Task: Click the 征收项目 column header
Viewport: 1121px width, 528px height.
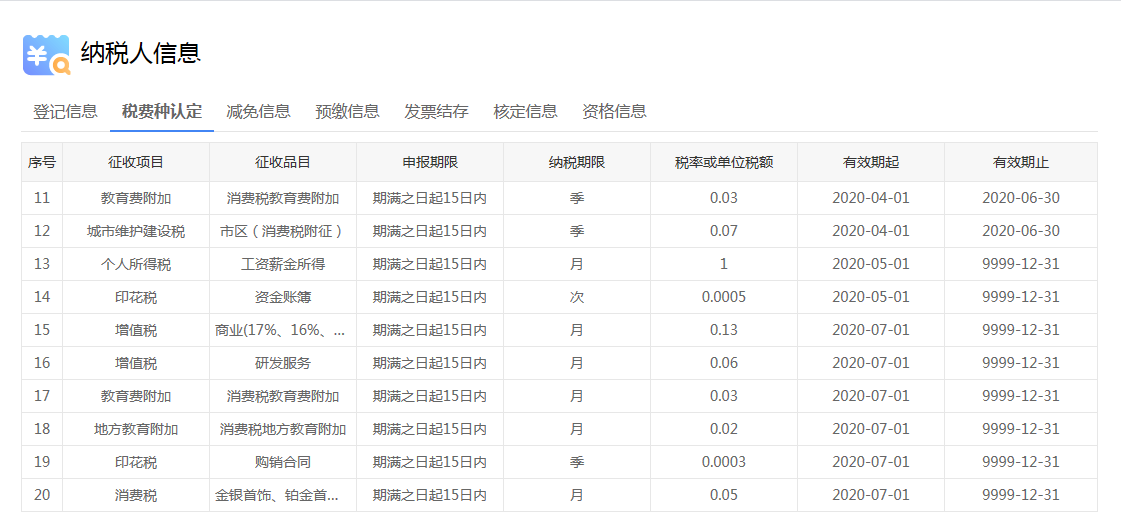Action: pyautogui.click(x=136, y=162)
